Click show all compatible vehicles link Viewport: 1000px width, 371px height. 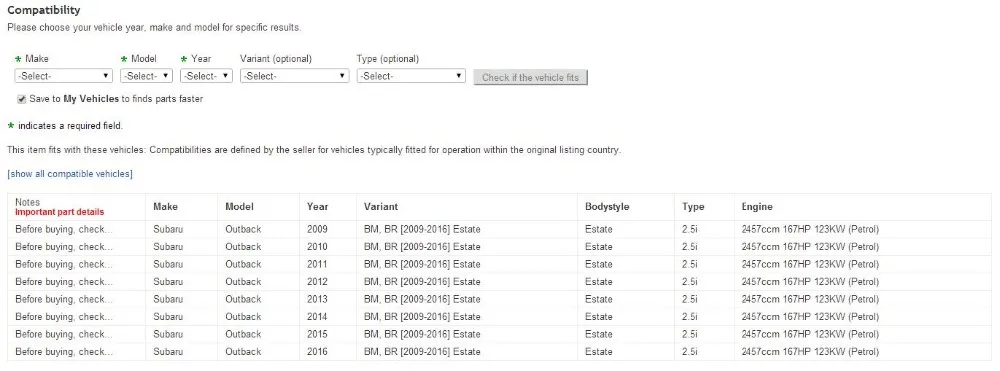tap(70, 174)
